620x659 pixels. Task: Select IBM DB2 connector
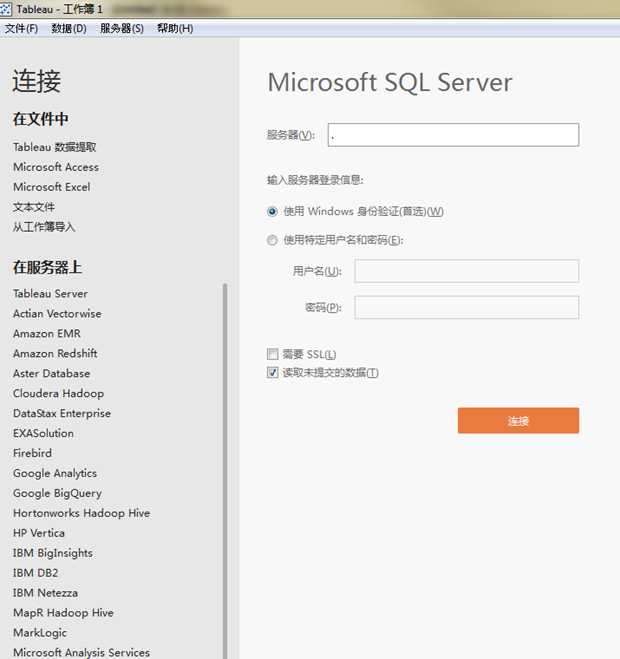click(35, 573)
